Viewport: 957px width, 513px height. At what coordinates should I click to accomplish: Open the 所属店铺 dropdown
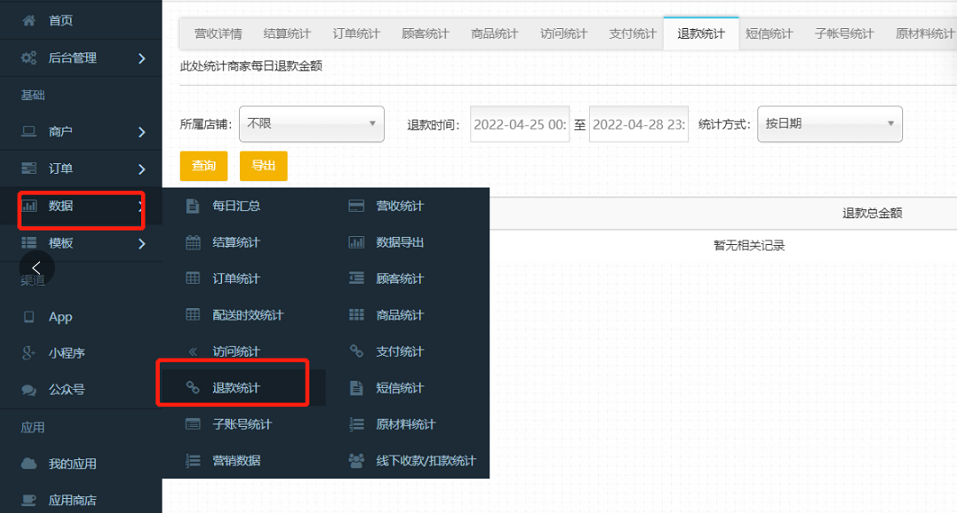[312, 124]
